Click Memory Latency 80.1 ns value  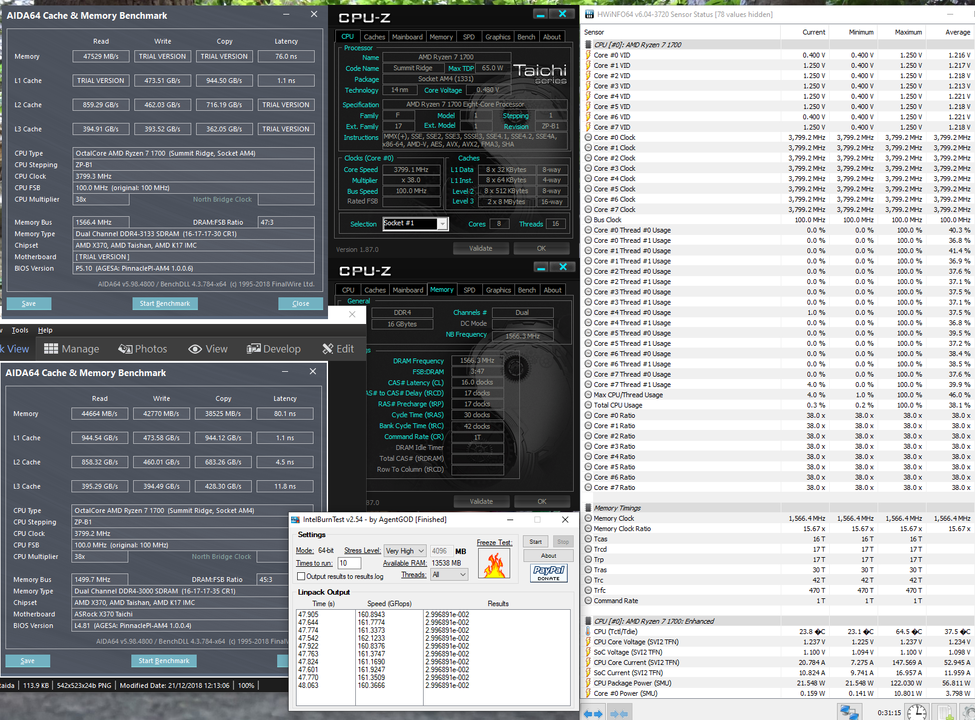coord(285,414)
